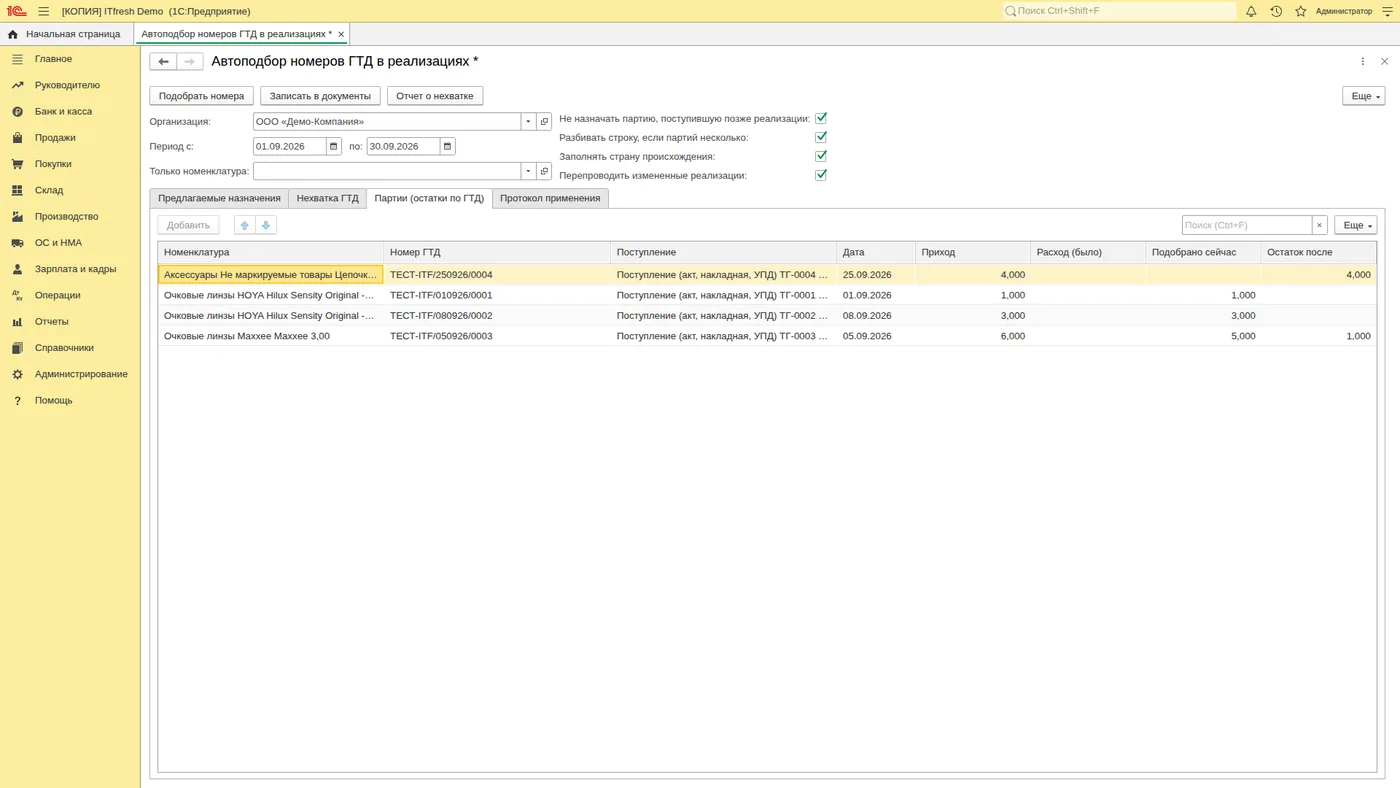Viewport: 1400px width, 788px height.
Task: Open the Банк и касса section
Action: (x=63, y=111)
